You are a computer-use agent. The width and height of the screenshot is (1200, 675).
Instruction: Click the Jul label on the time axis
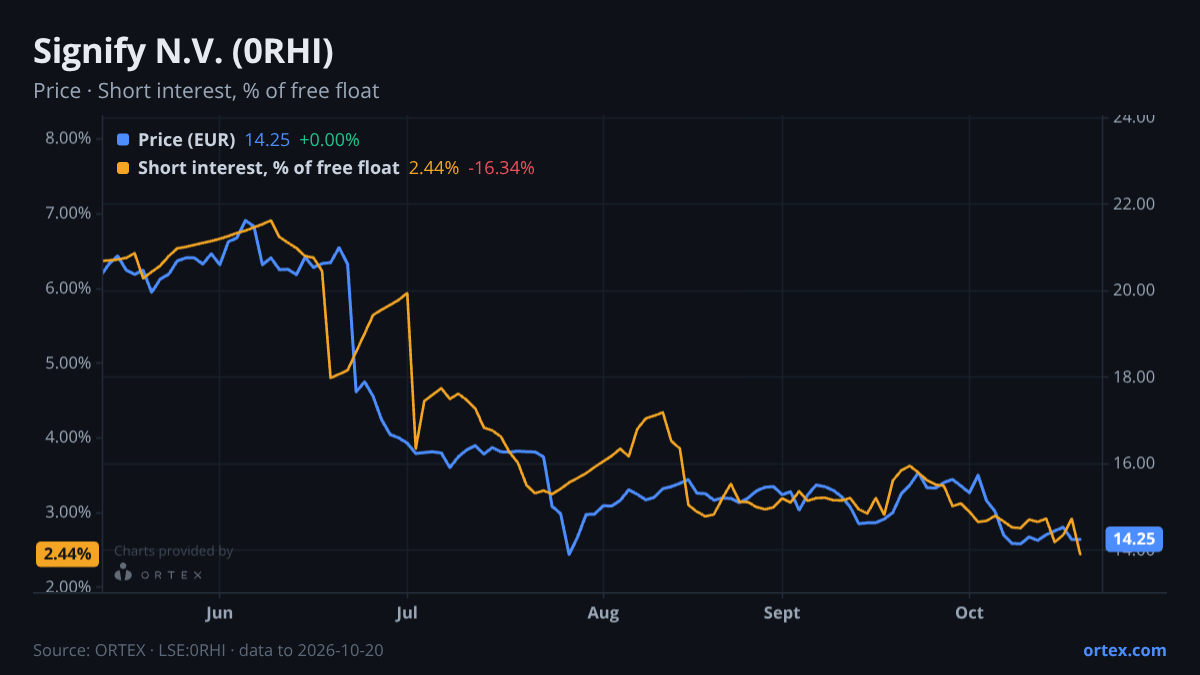point(407,613)
